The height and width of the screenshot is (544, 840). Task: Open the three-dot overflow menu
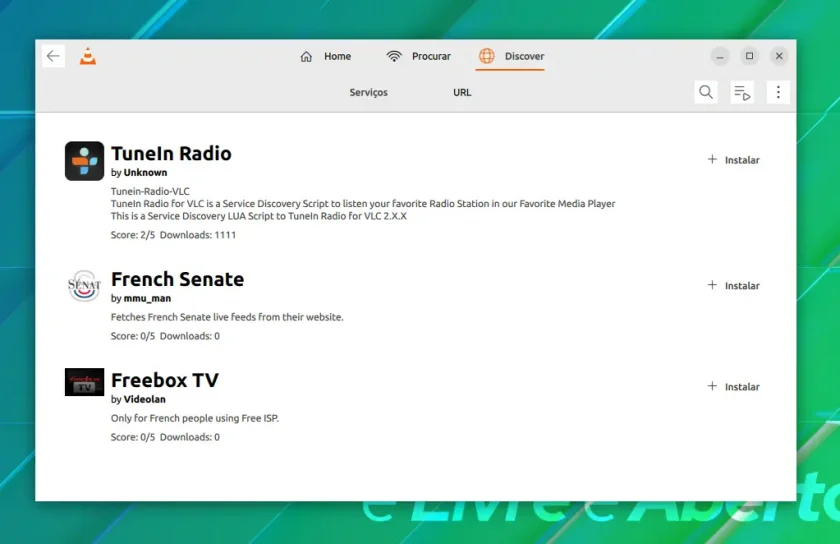[778, 92]
